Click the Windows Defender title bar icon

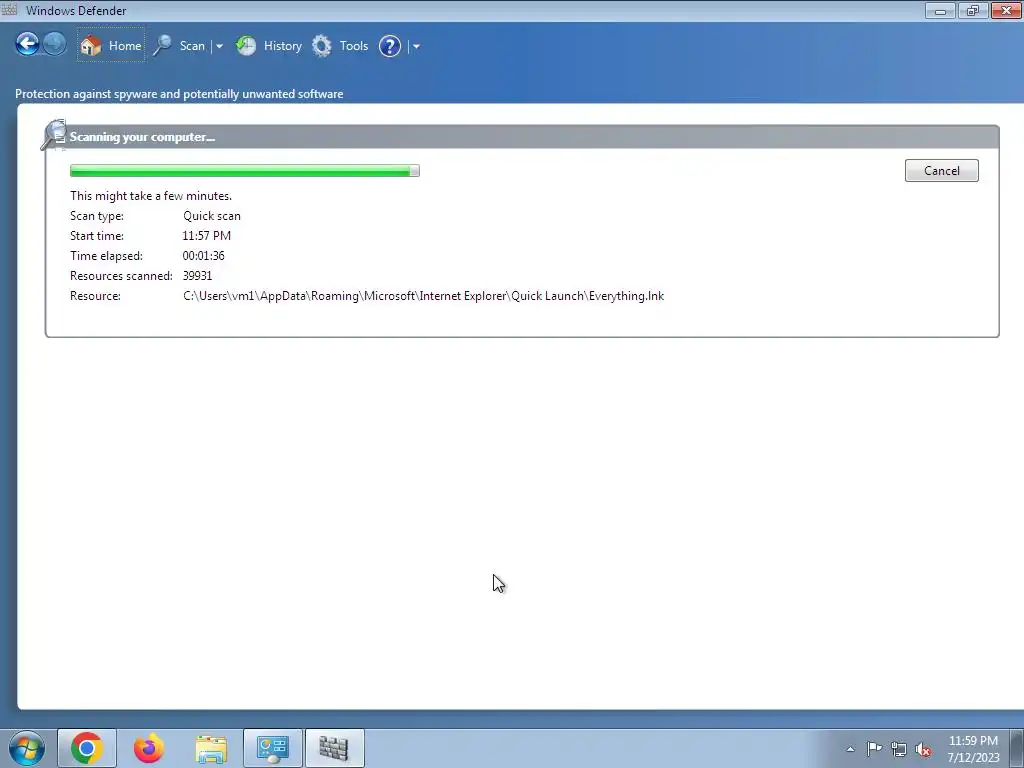[10, 9]
